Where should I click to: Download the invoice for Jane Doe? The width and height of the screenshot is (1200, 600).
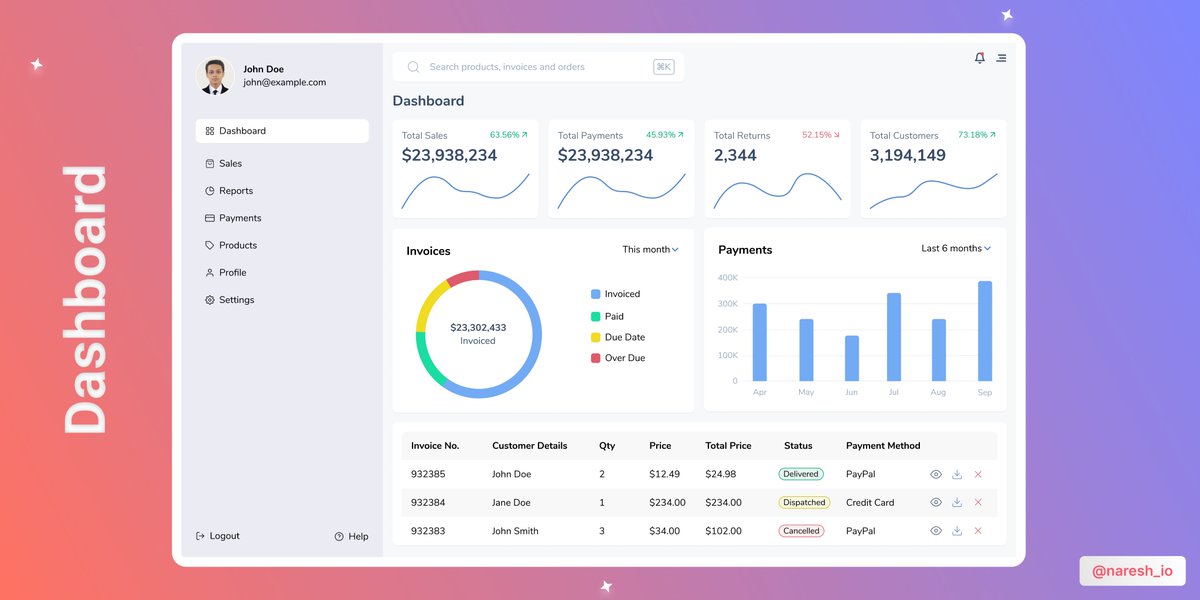[956, 502]
